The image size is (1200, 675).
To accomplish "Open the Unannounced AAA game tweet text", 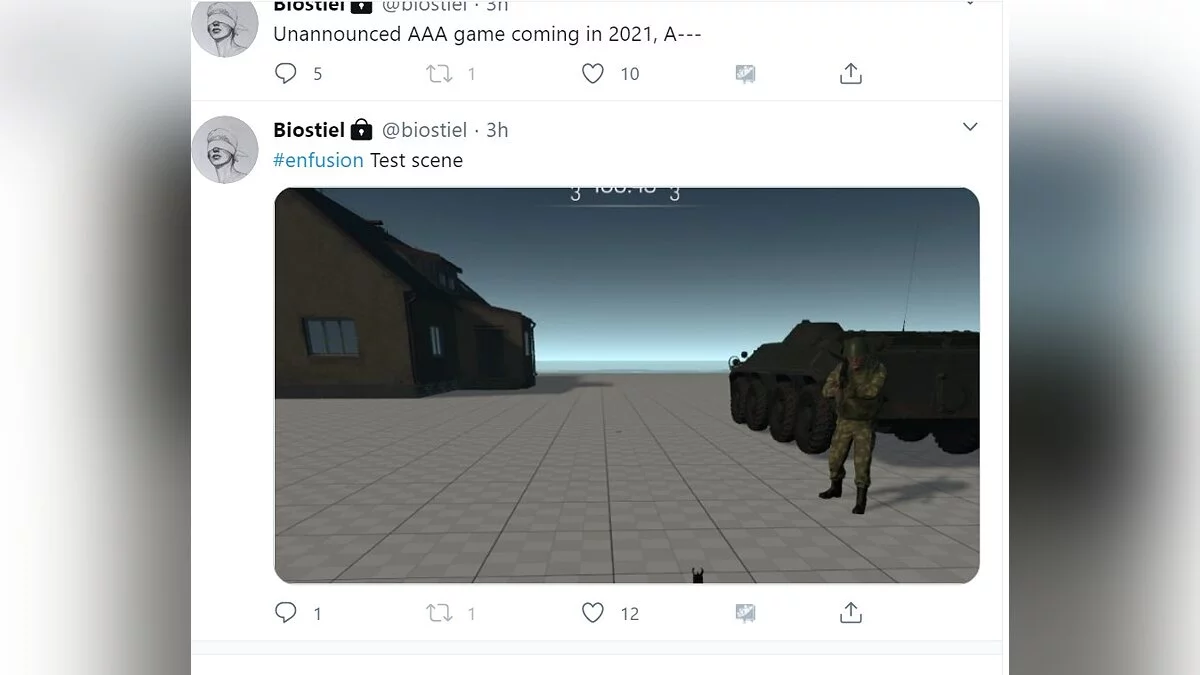I will [x=488, y=34].
